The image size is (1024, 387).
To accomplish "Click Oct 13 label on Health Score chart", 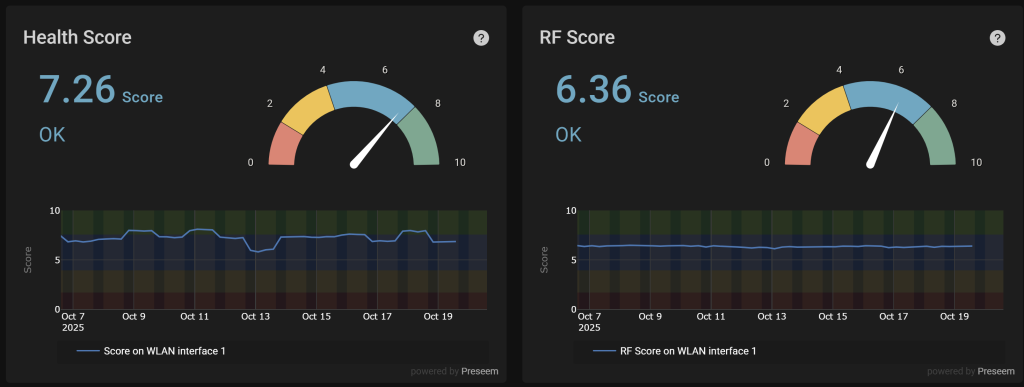I will click(x=255, y=317).
